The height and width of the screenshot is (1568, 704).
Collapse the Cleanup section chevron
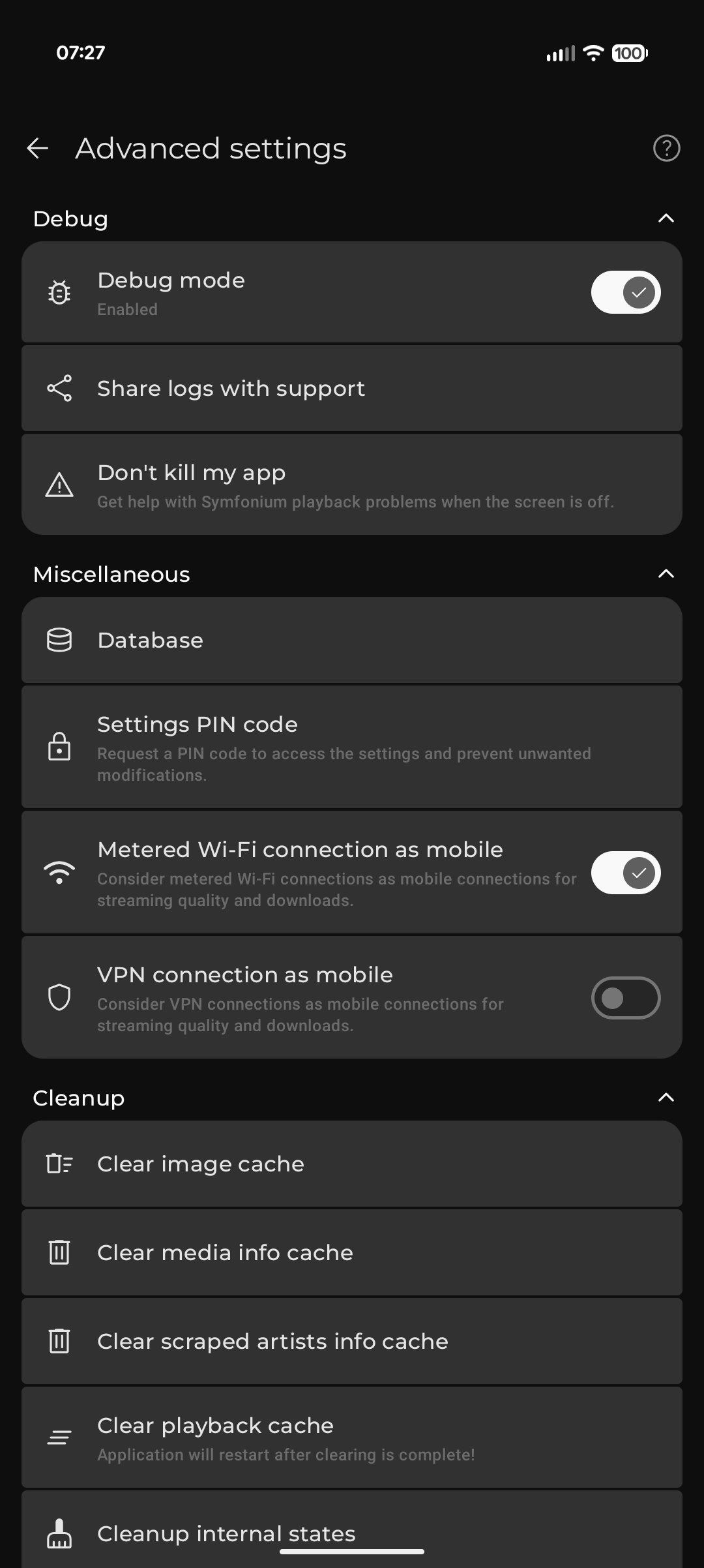pos(666,1098)
